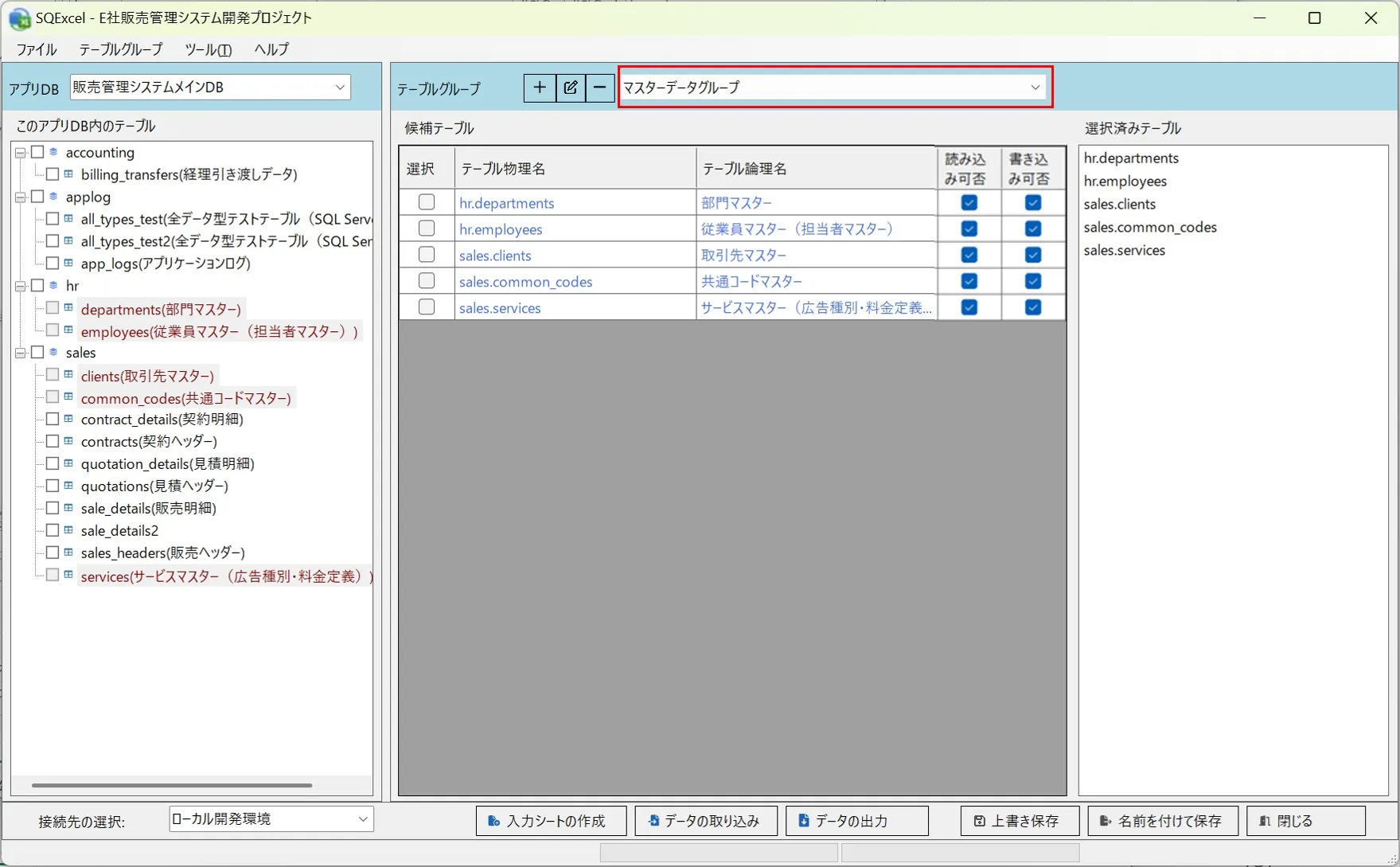1400x867 pixels.
Task: Click the table icon next to billing_transfers
Action: [x=69, y=174]
